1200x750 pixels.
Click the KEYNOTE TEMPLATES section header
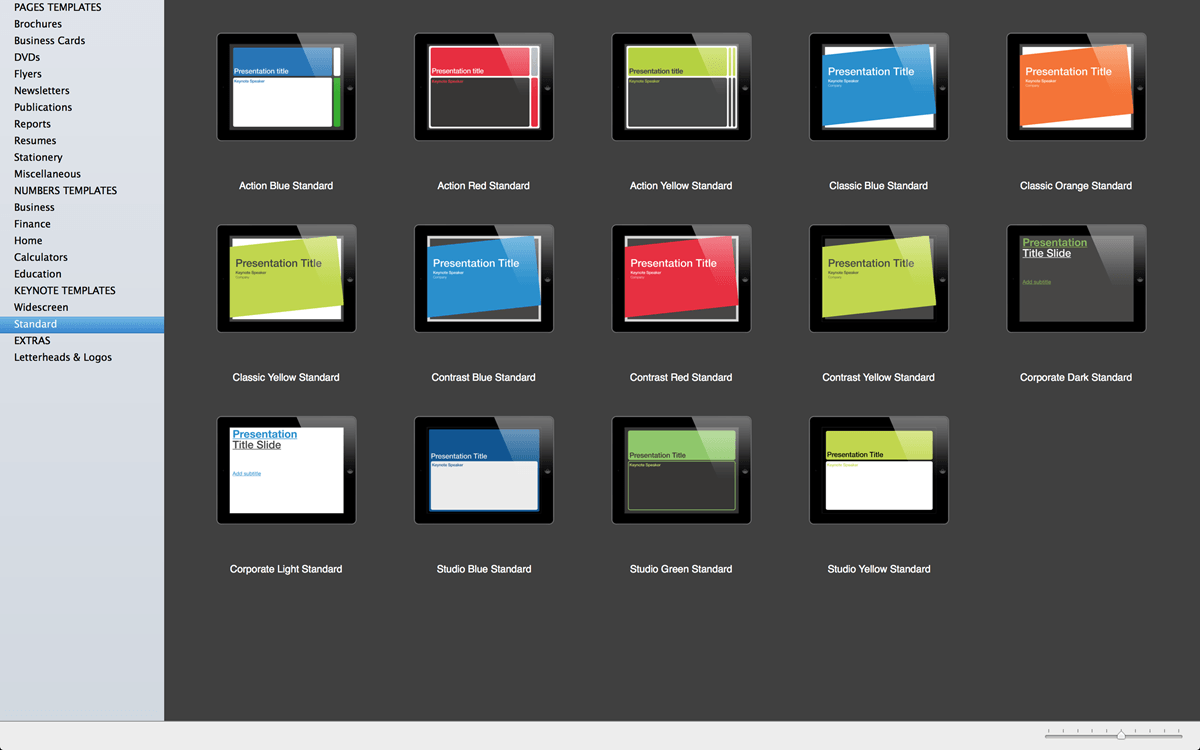tap(65, 290)
